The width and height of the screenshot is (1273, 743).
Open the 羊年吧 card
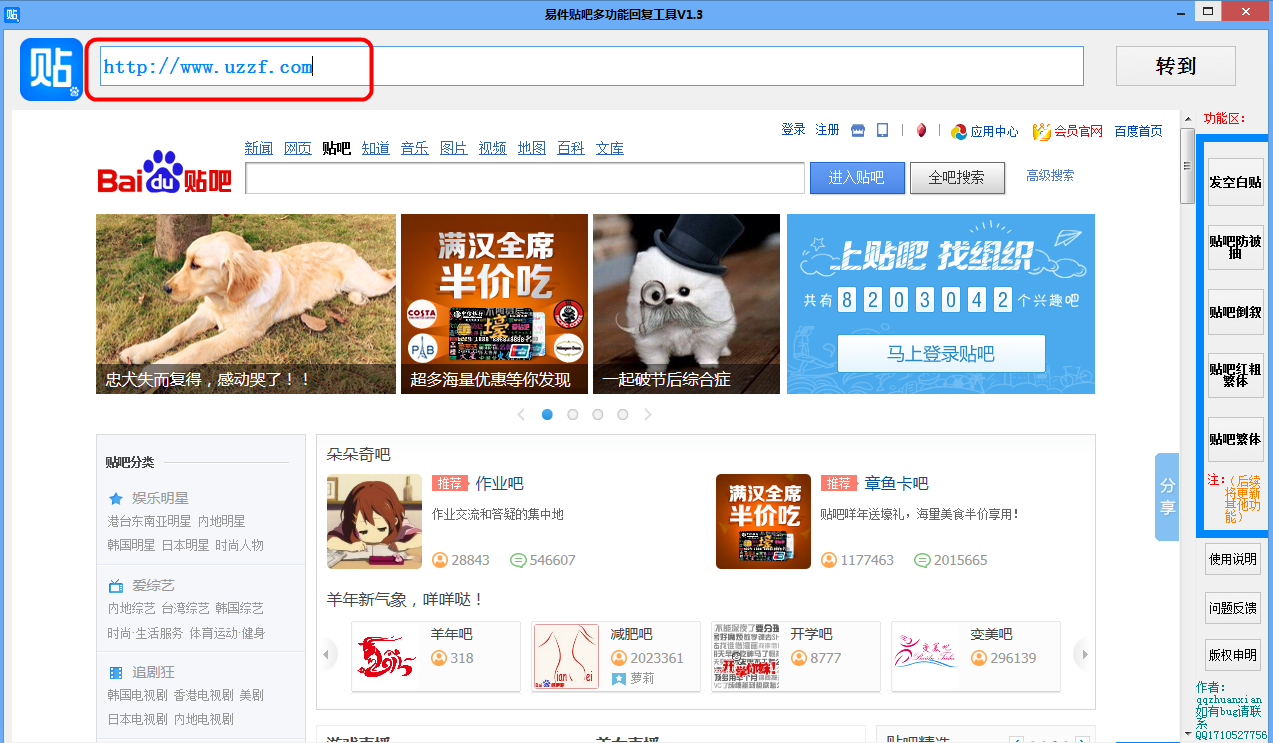436,656
